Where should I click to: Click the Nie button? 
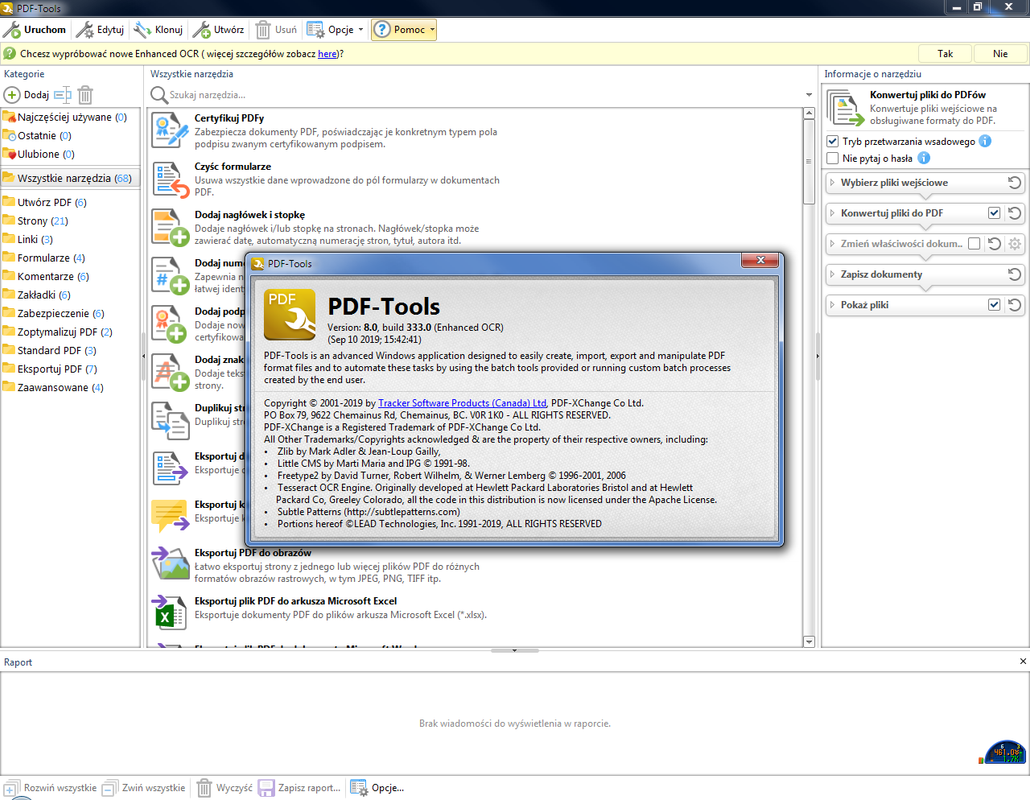pyautogui.click(x=1000, y=54)
